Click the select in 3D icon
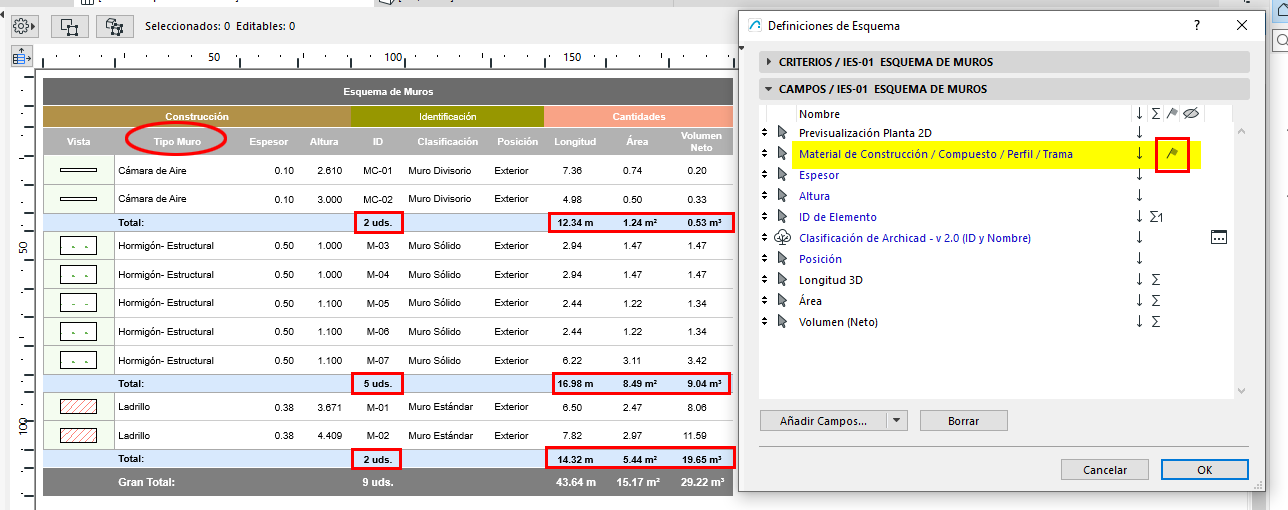1288x510 pixels. coord(114,26)
